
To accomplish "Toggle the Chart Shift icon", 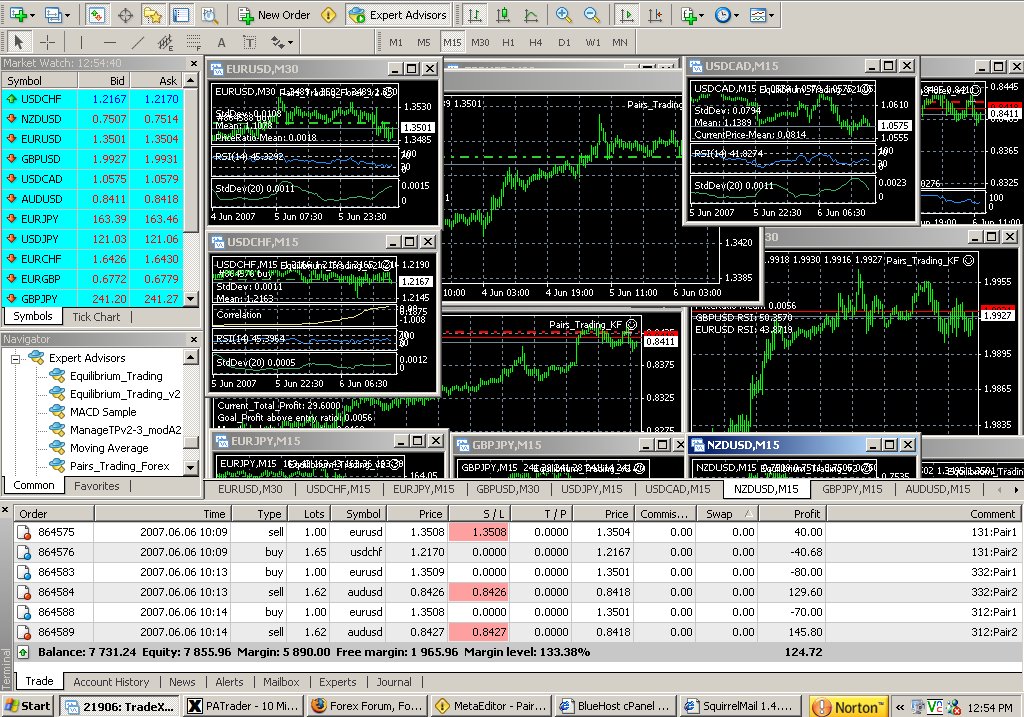I will (654, 14).
